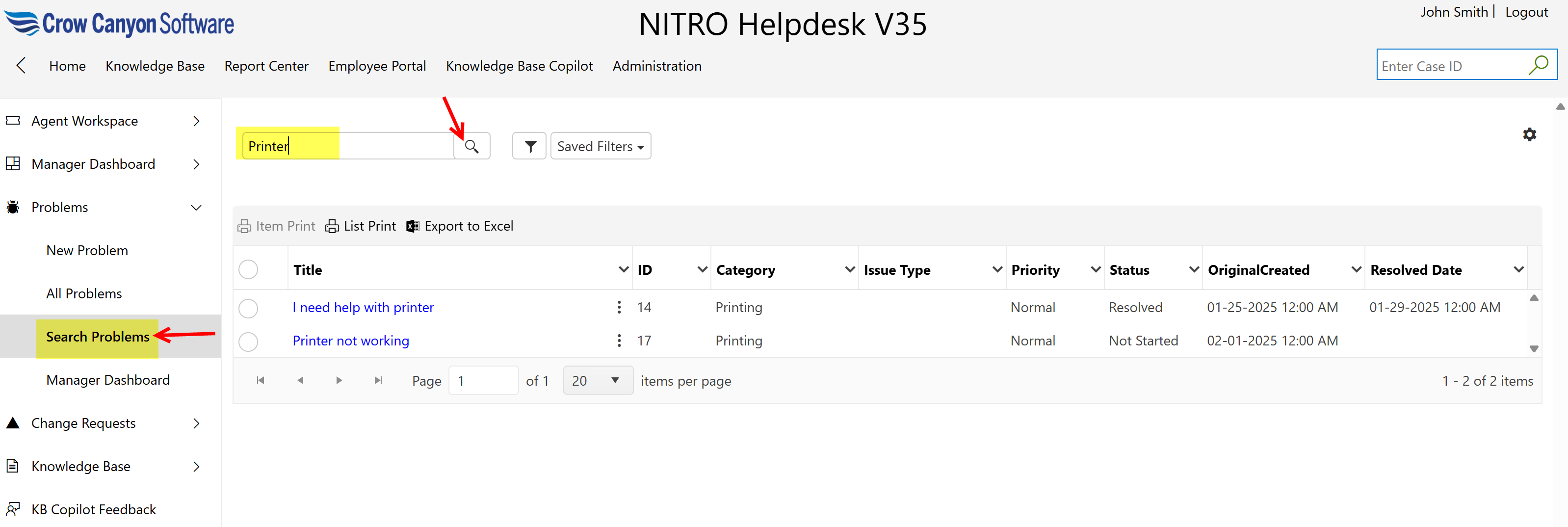
Task: Open the Report Center menu
Action: coord(266,66)
